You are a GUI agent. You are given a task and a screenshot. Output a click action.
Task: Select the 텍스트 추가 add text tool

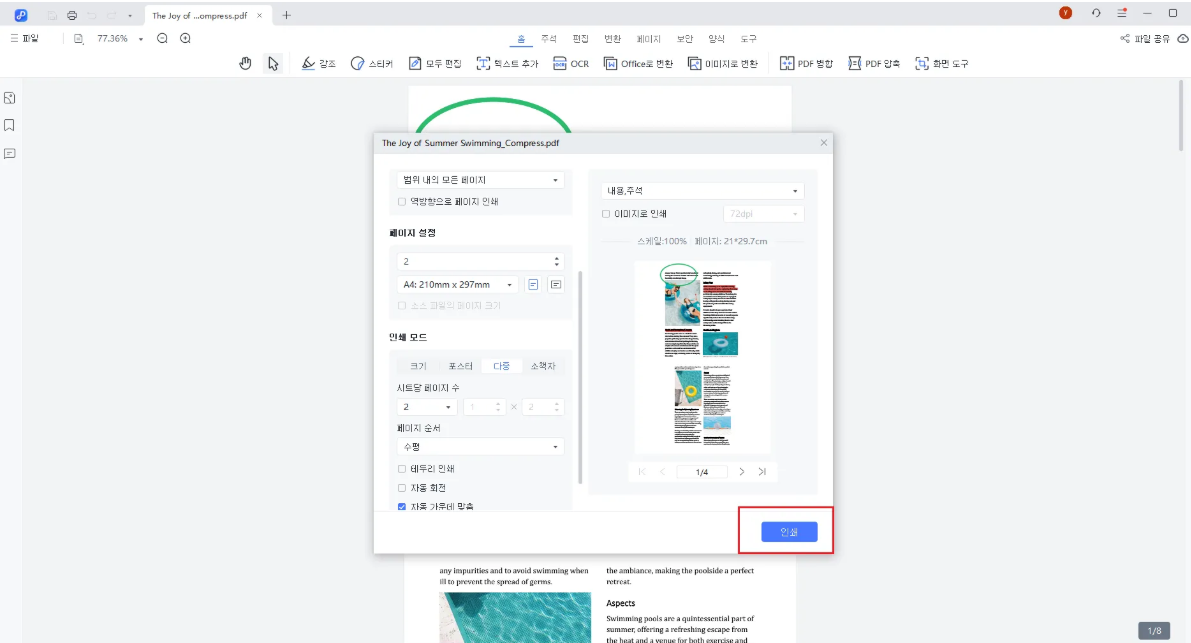point(507,64)
